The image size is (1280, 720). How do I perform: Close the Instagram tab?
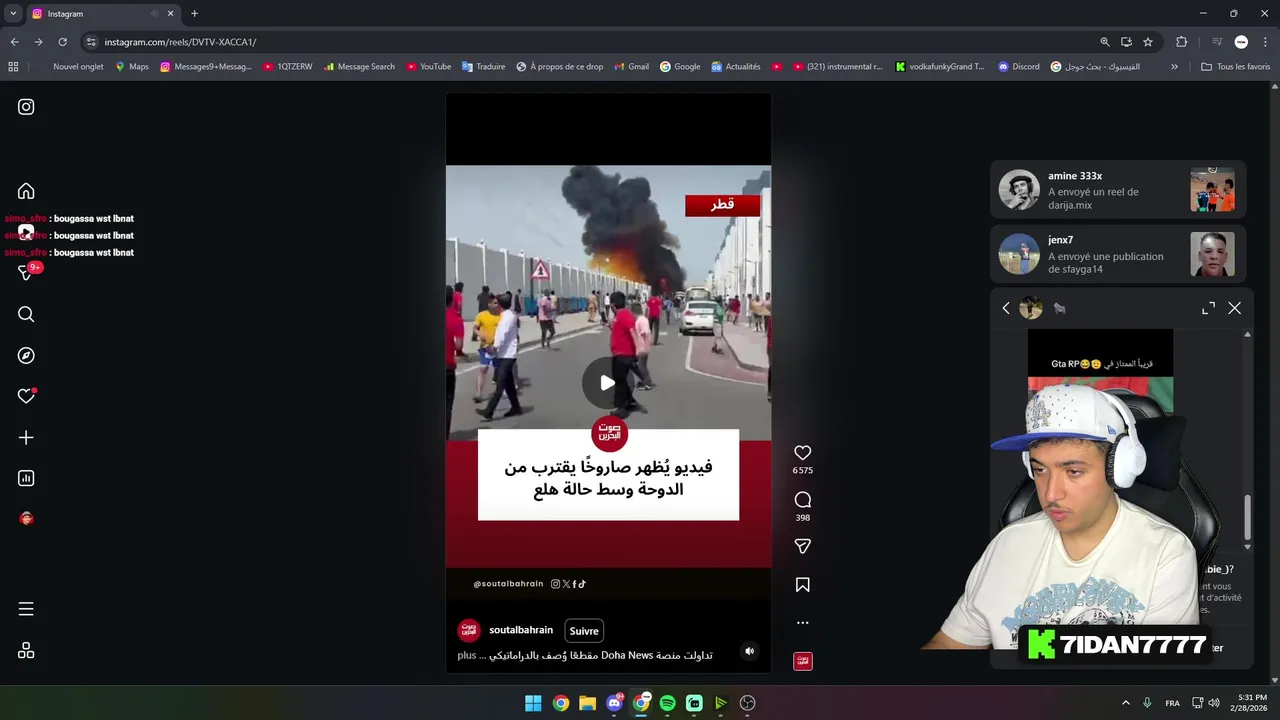170,14
